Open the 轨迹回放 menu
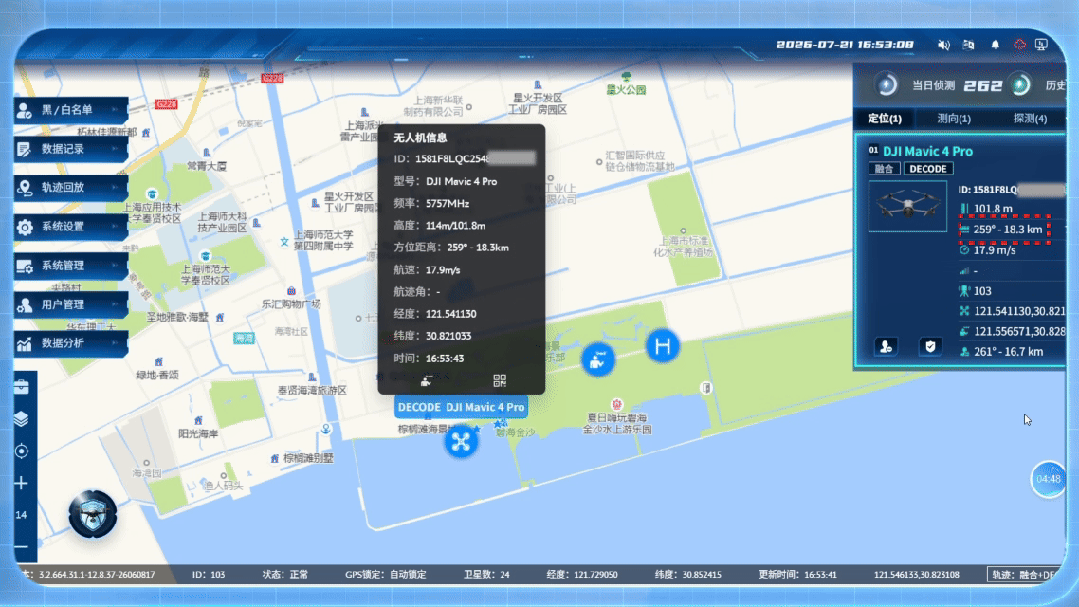 [x=71, y=187]
